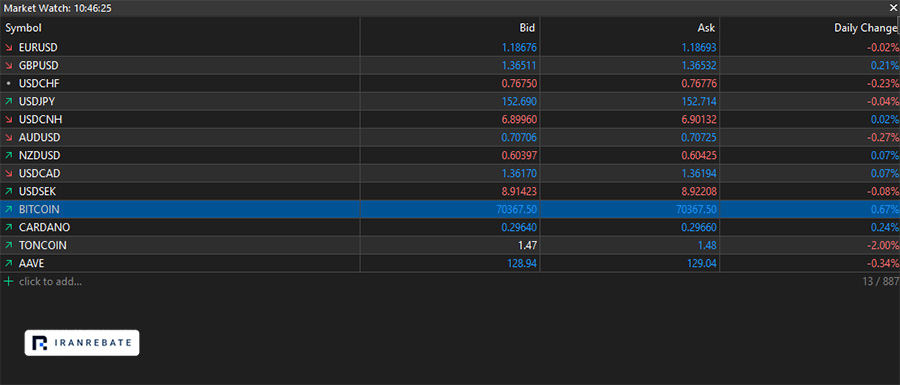Image resolution: width=900 pixels, height=385 pixels.
Task: Click the green up arrow beside USDJPY
Action: click(x=9, y=102)
